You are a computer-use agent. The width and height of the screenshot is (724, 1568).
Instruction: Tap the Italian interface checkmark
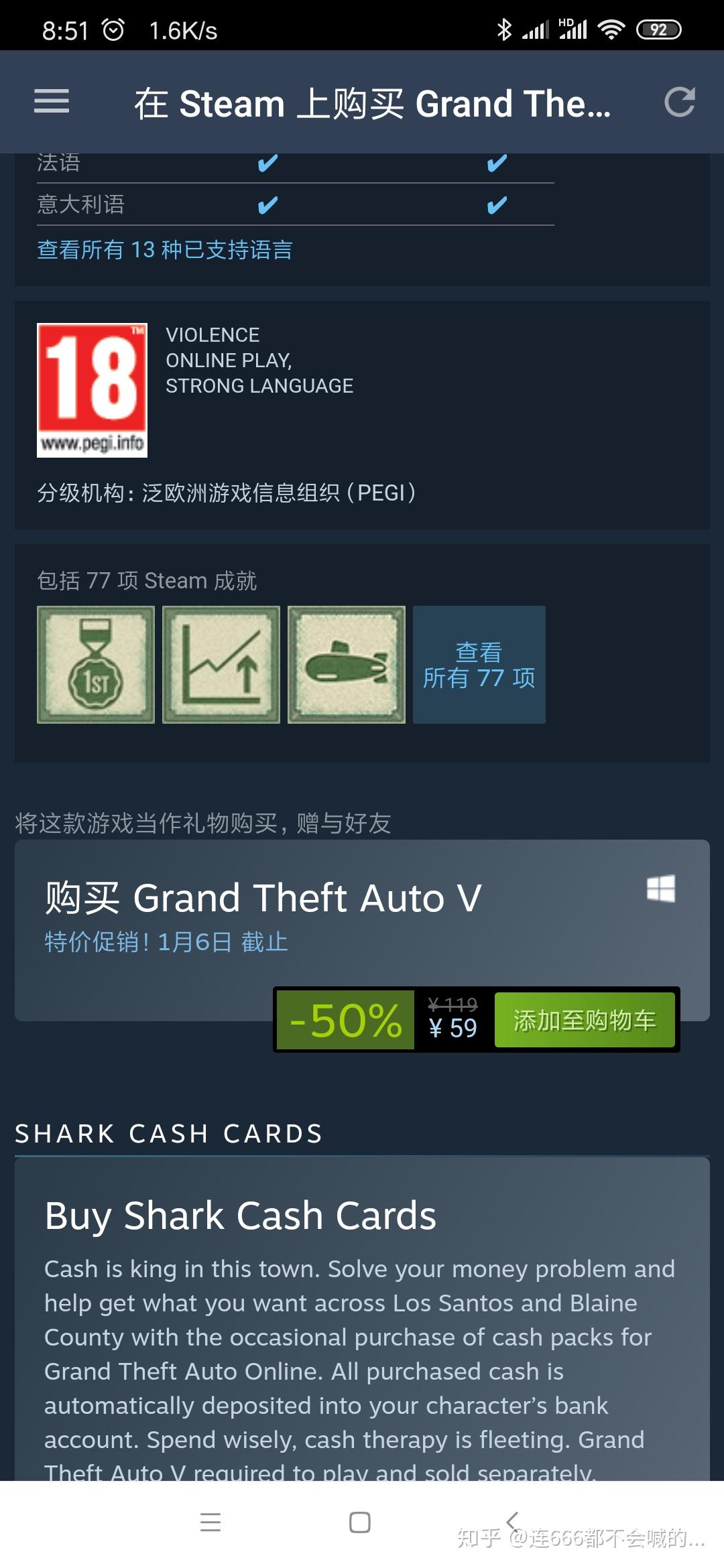pyautogui.click(x=267, y=204)
